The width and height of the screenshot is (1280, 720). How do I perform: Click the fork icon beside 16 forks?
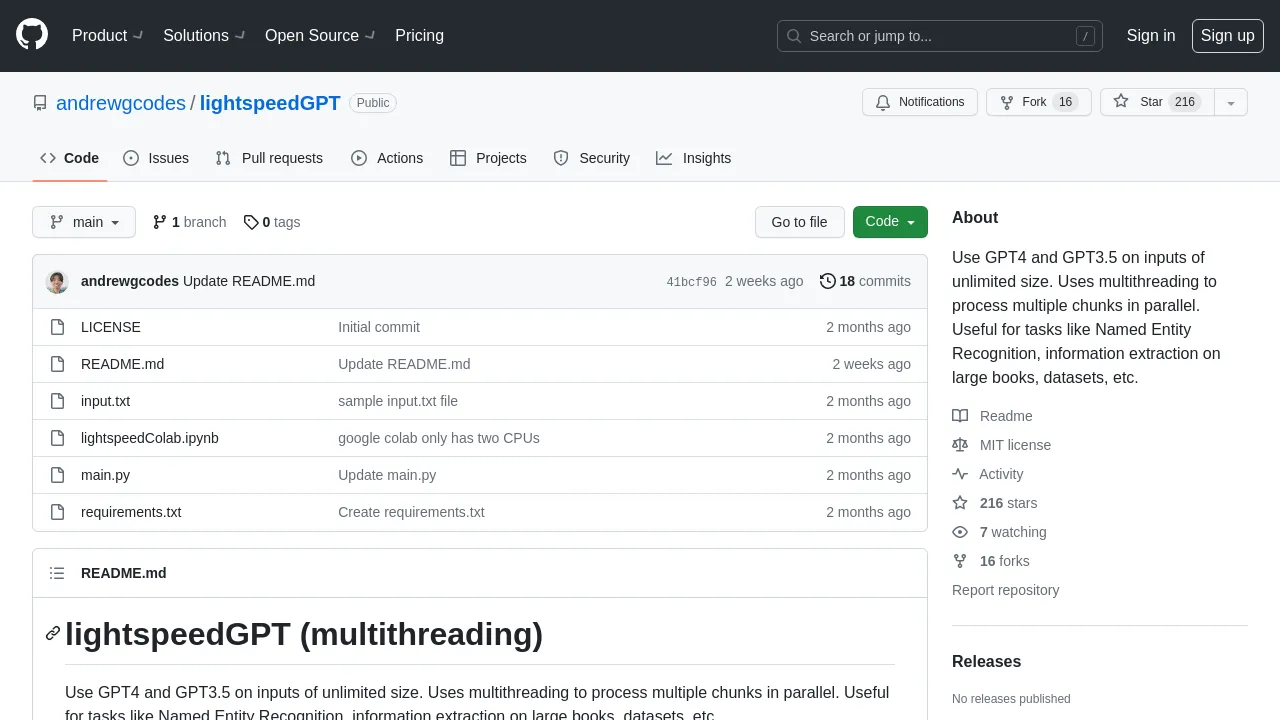tap(960, 561)
